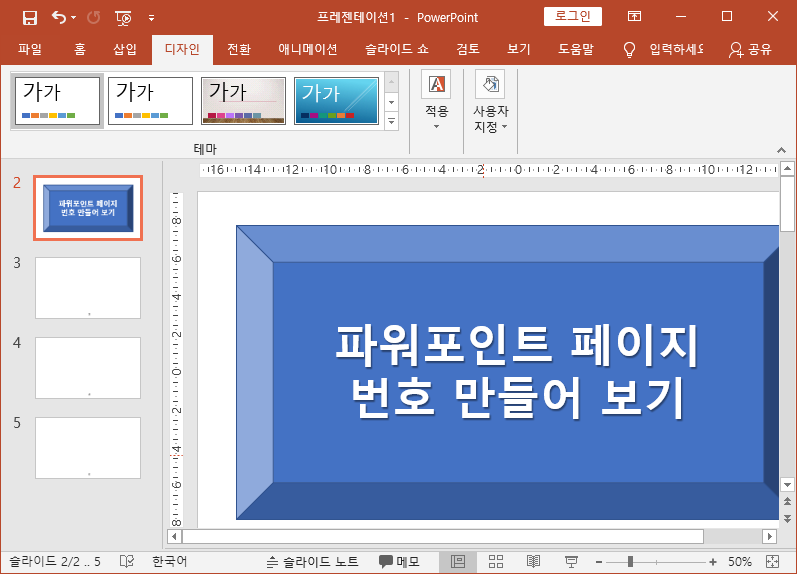Collapse the ribbon with the chevron
The width and height of the screenshot is (797, 574).
click(x=781, y=150)
